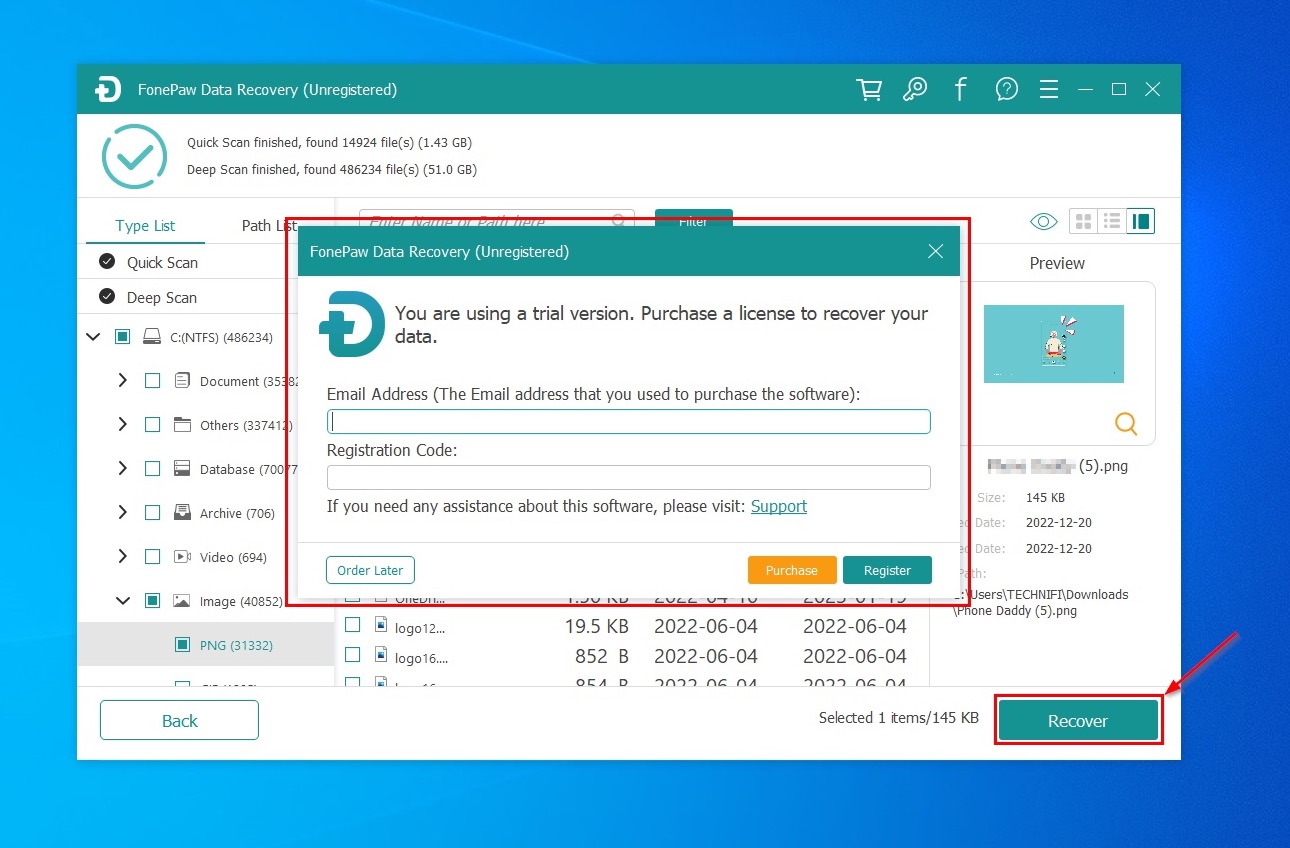Click the FonePaw logo in title bar
Image resolution: width=1290 pixels, height=848 pixels.
[x=108, y=89]
